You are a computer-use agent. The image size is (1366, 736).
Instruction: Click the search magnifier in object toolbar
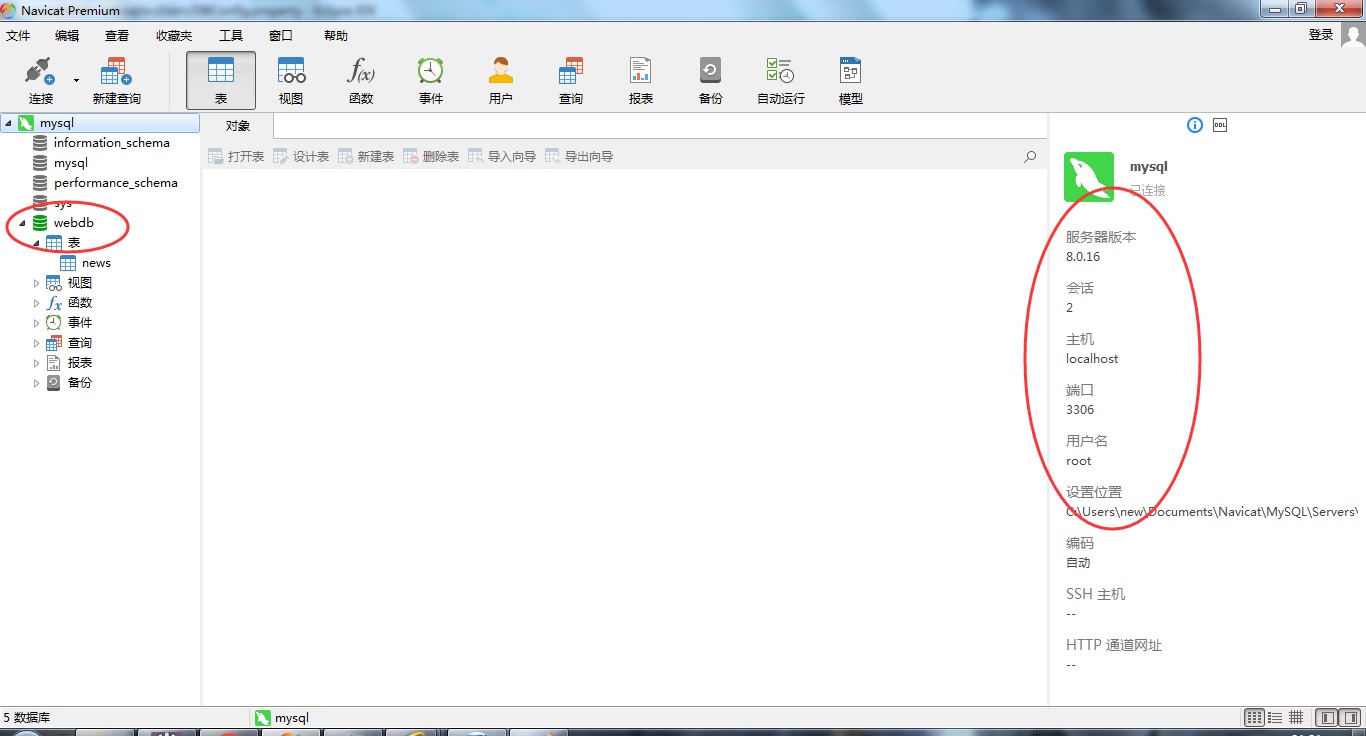tap(1030, 156)
